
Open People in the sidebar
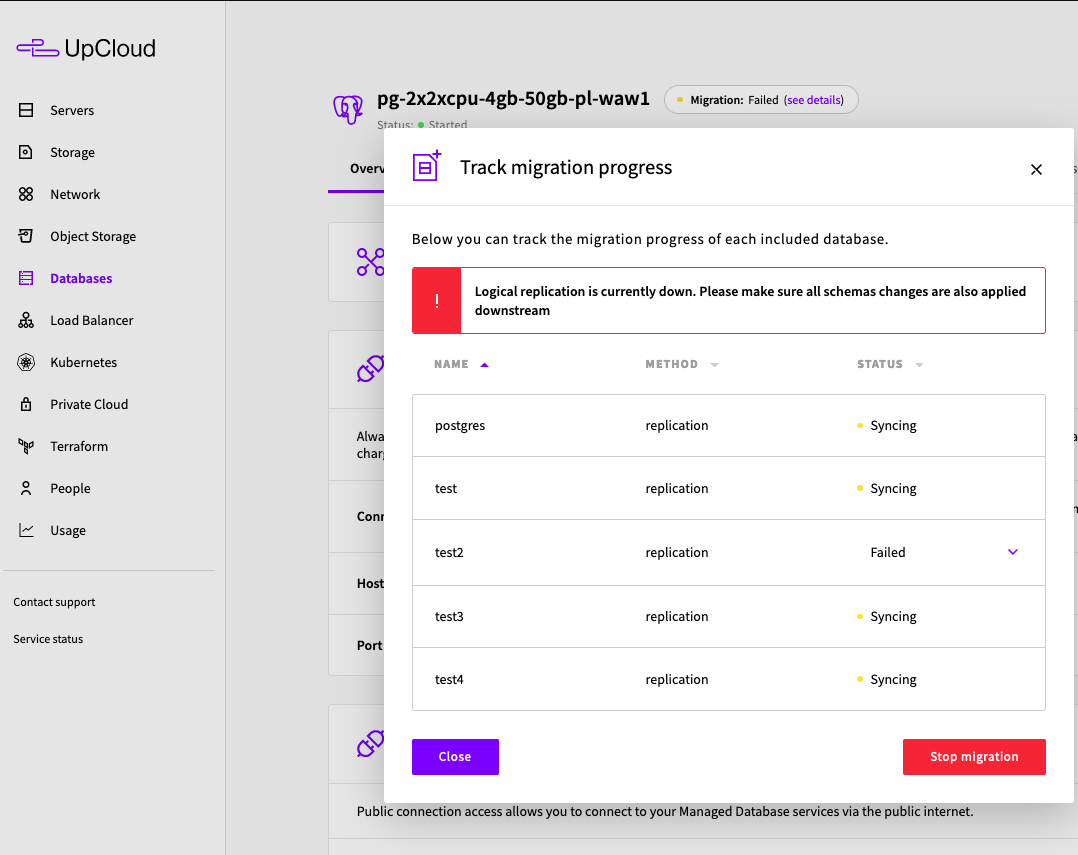pyautogui.click(x=70, y=488)
